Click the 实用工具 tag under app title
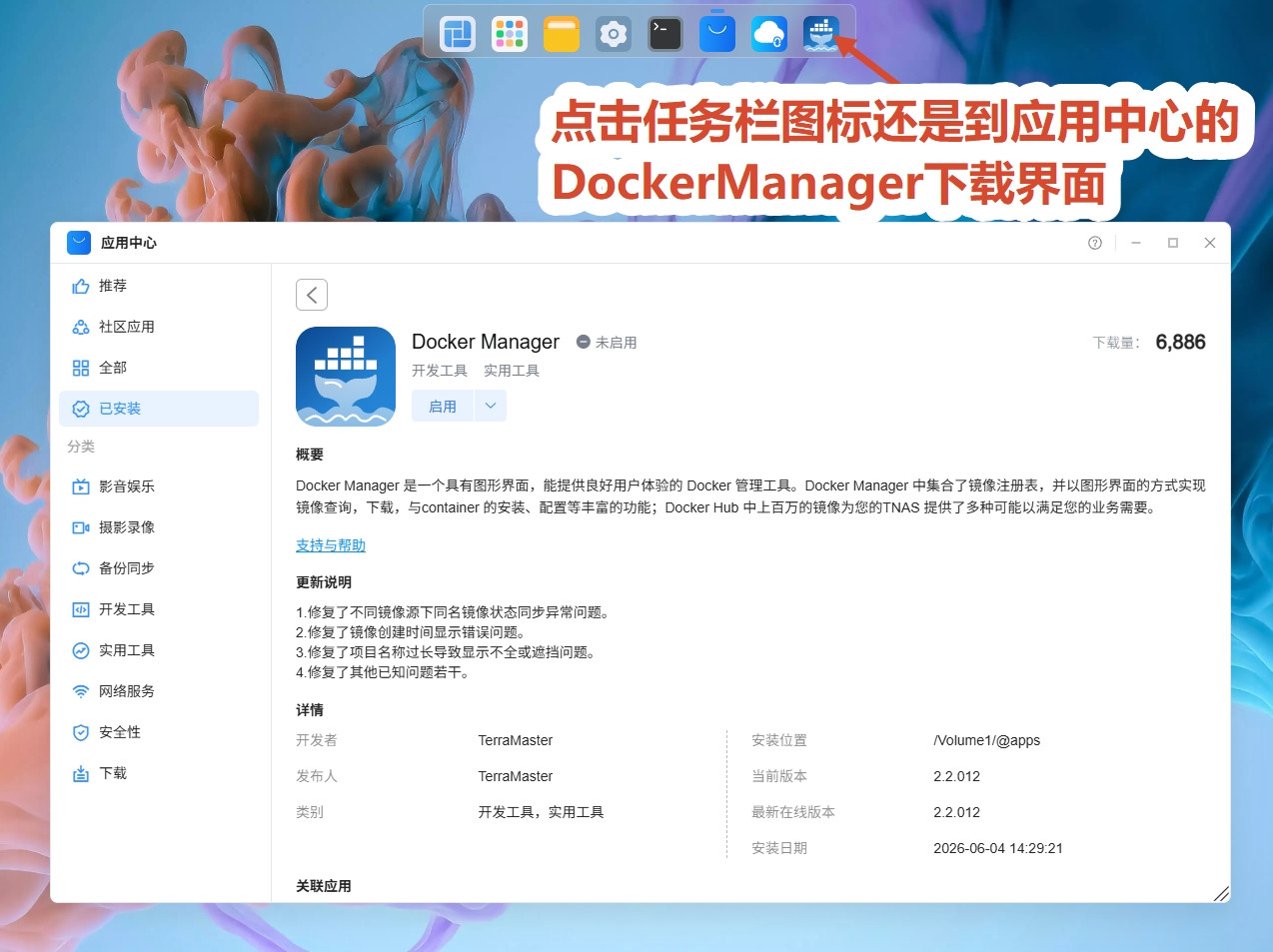Screen dimensions: 1273x952 [512, 371]
